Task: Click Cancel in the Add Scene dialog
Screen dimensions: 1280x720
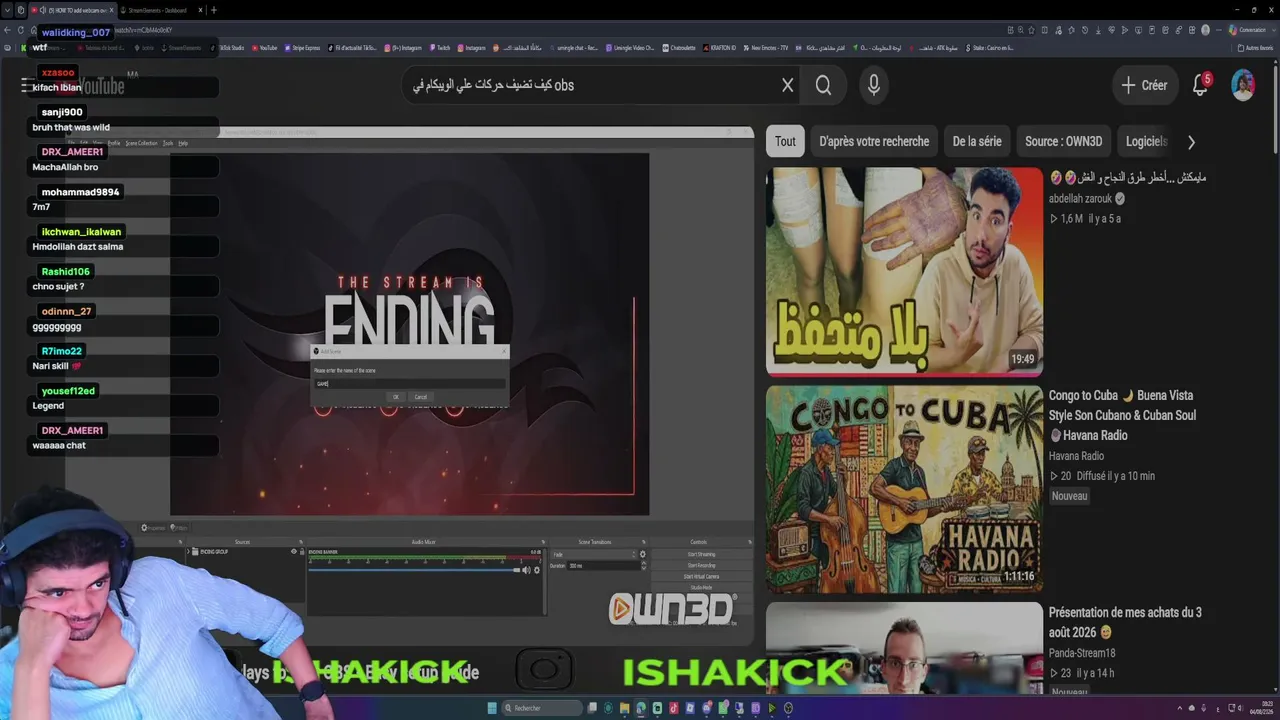Action: click(x=421, y=397)
